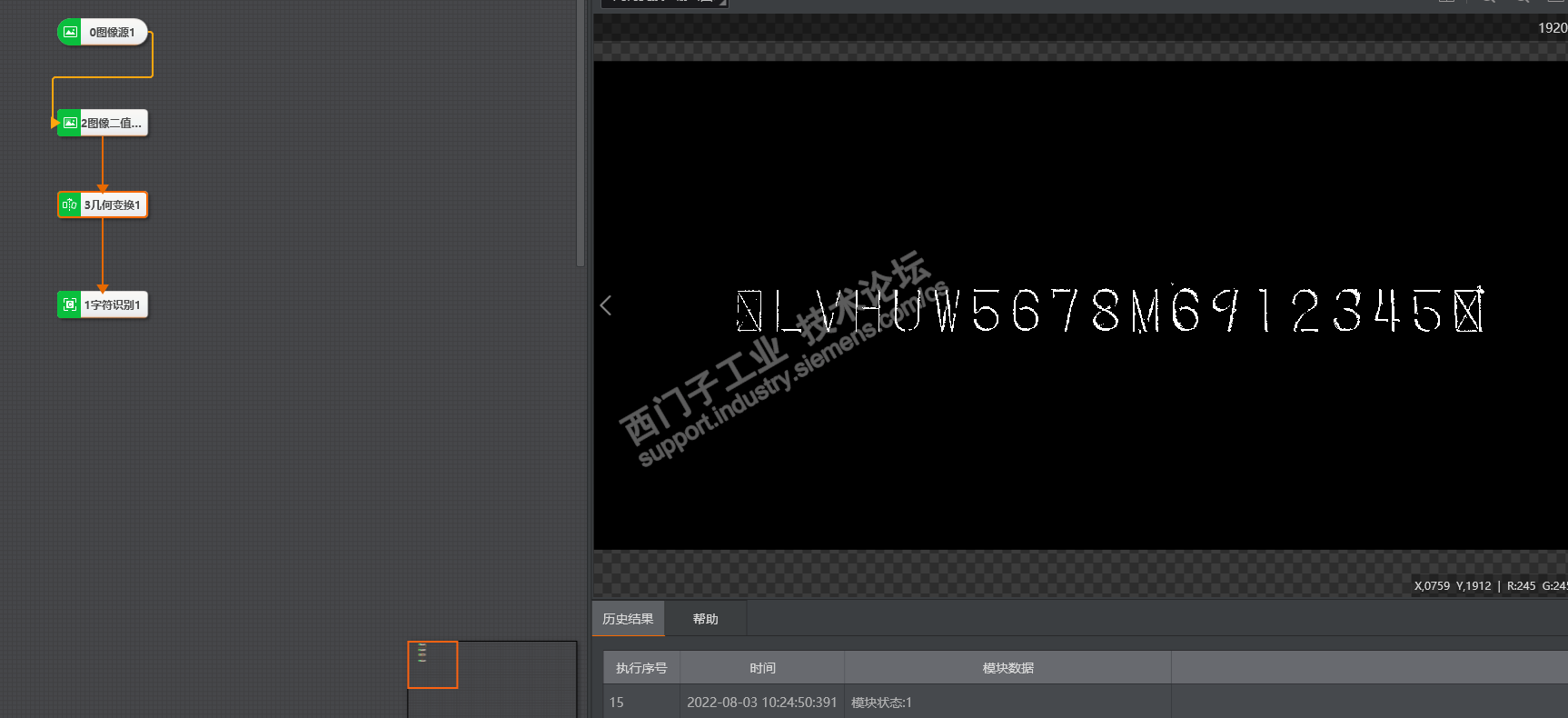The height and width of the screenshot is (718, 1568).
Task: Open the 帮助 tab
Action: (706, 619)
